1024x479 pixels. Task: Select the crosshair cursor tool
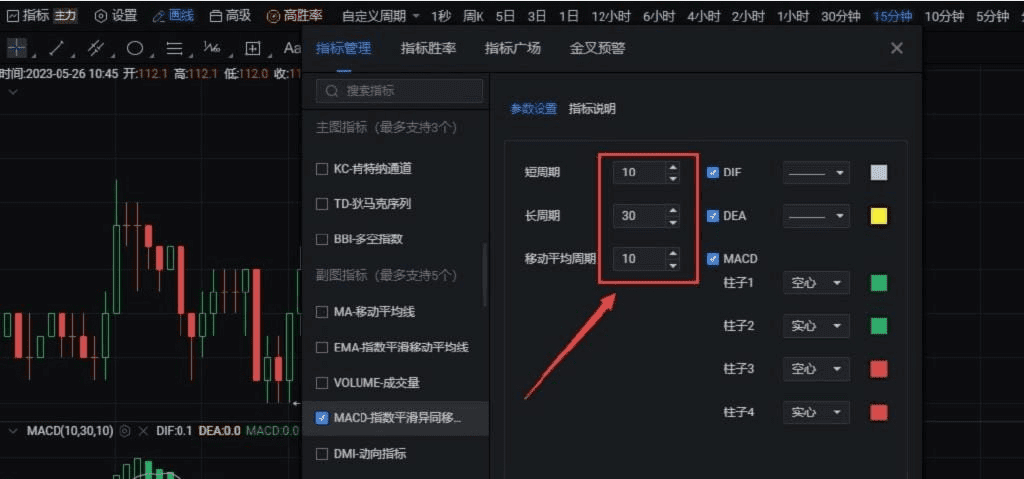[16, 48]
